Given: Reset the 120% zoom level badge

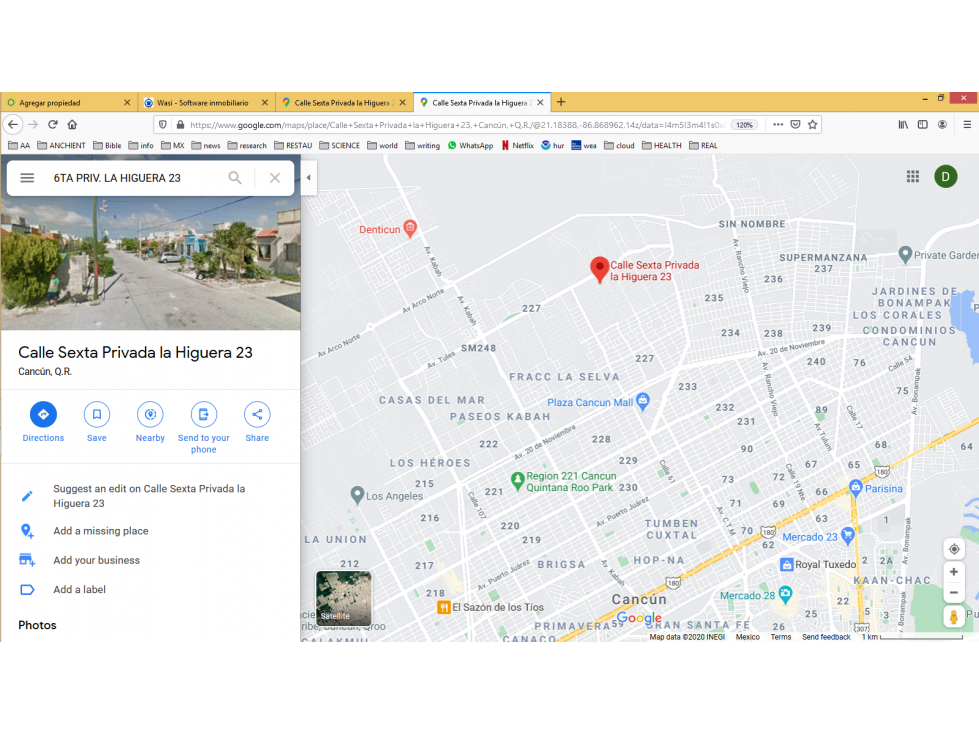Looking at the screenshot, I should (x=744, y=125).
